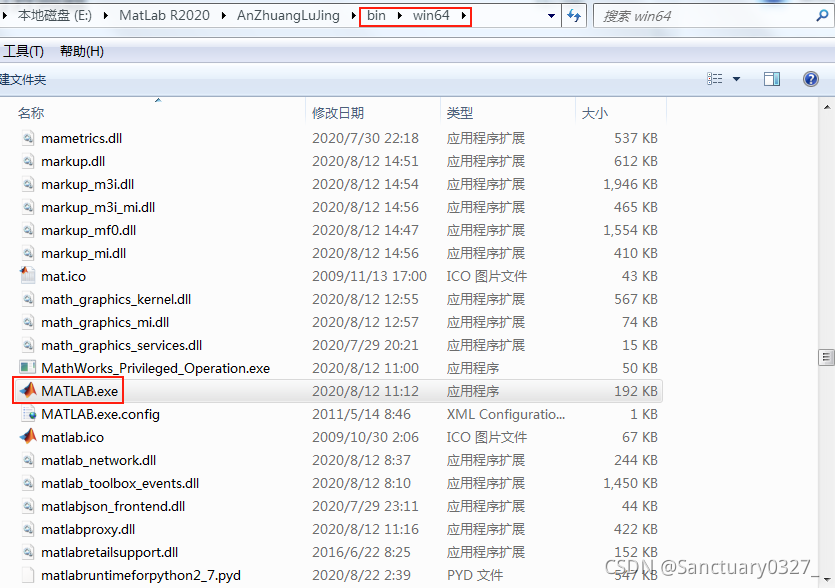Open the Help (帮助) menu

(x=81, y=51)
